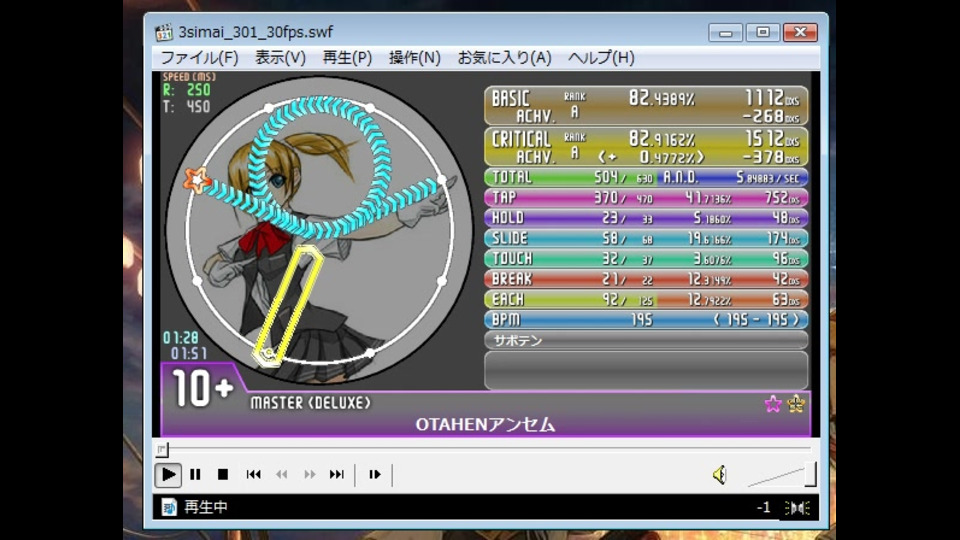The height and width of the screenshot is (540, 960).
Task: Click the orange star slide note
Action: click(x=197, y=181)
